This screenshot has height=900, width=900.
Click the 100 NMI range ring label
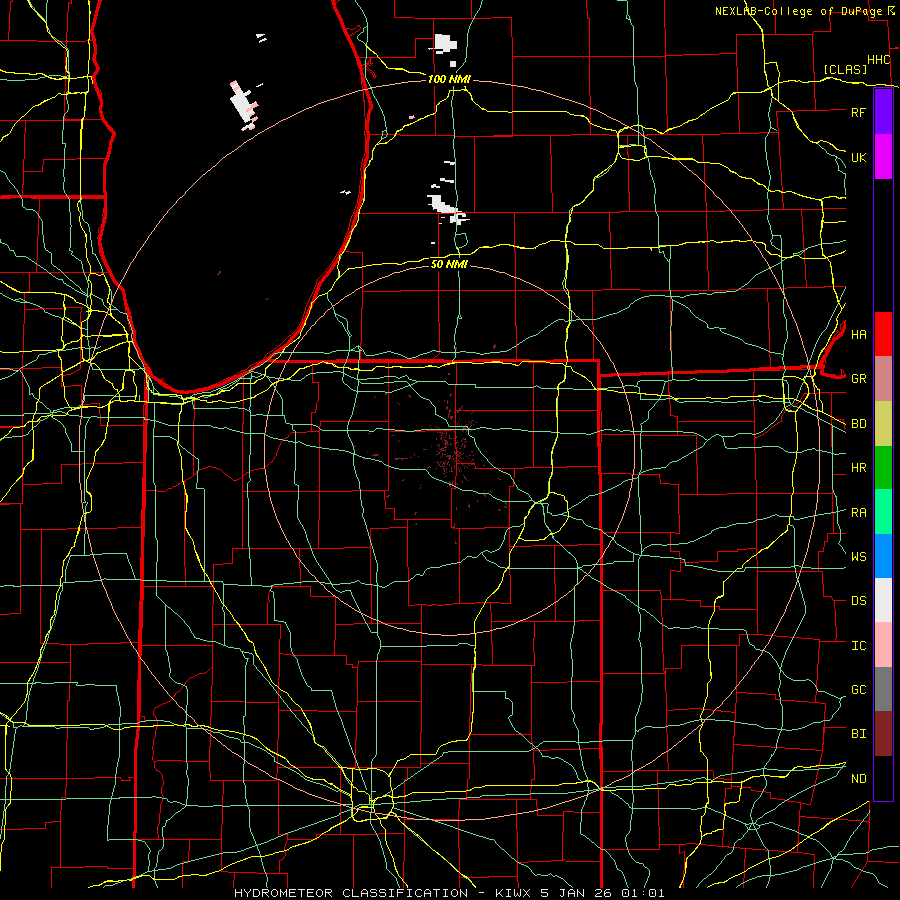(x=449, y=79)
